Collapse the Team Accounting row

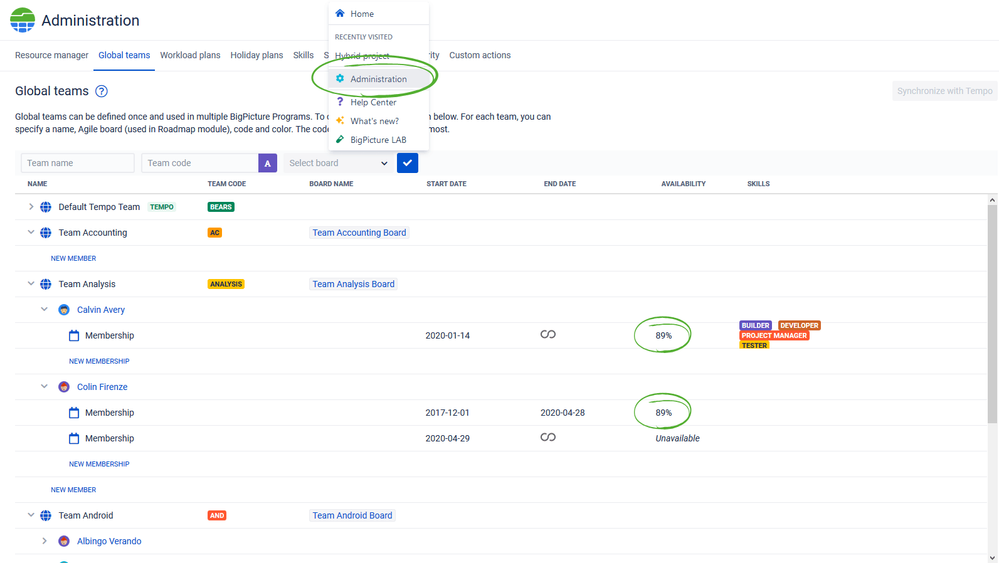[31, 232]
